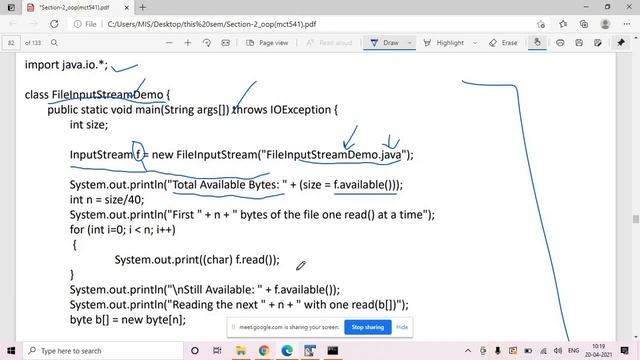Click the text "import java.io.*;"
The image size is (640, 360).
(x=66, y=65)
